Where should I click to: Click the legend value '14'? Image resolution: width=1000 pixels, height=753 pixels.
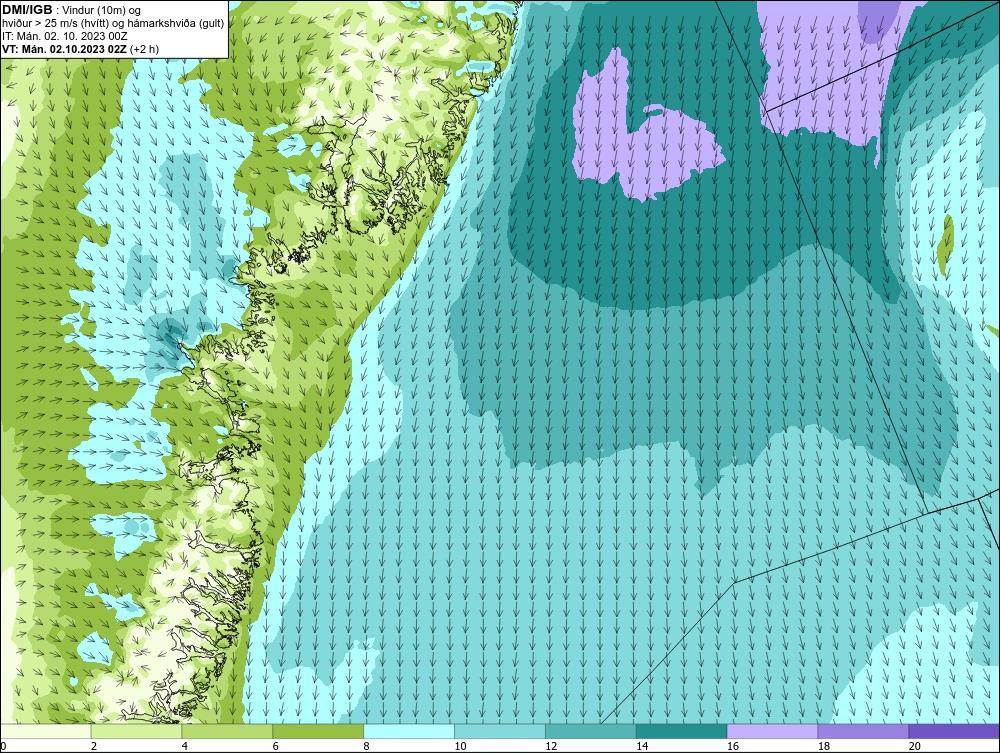pos(642,746)
